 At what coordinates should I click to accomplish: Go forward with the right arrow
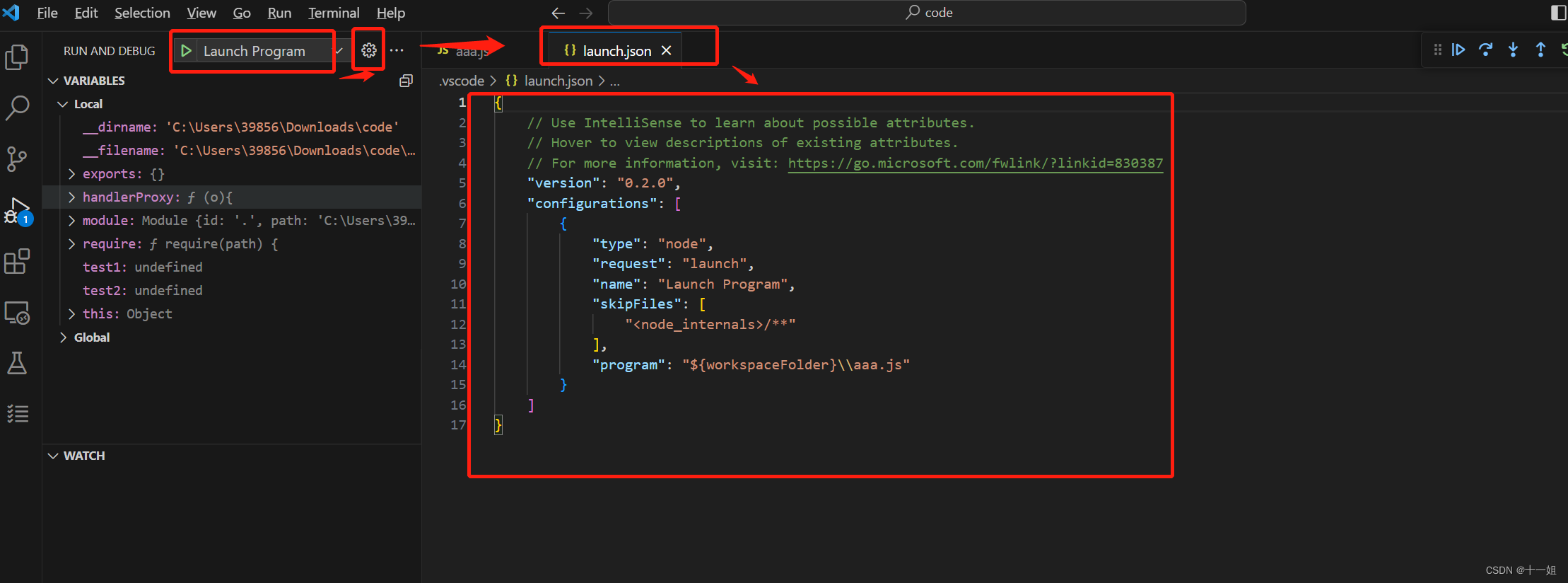click(586, 13)
